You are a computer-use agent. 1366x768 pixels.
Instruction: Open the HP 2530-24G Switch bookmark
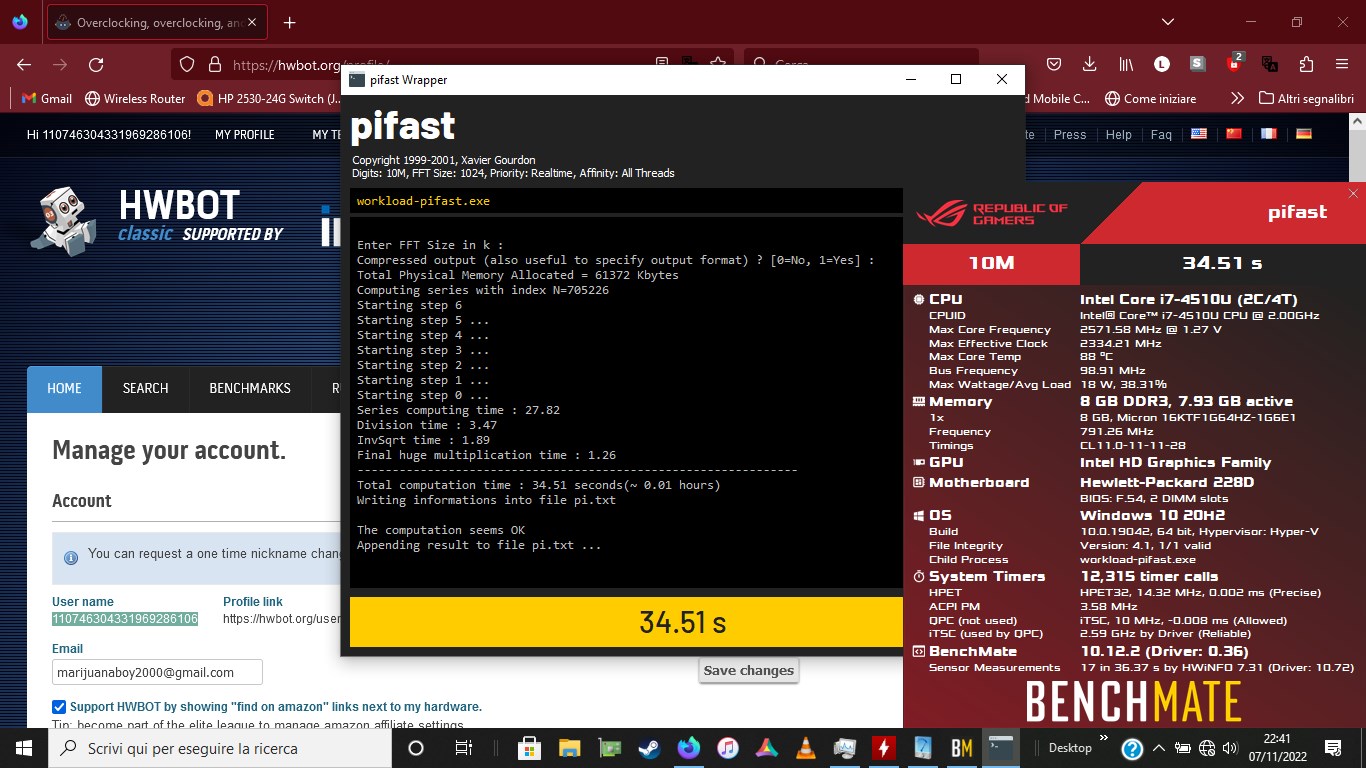coord(268,98)
